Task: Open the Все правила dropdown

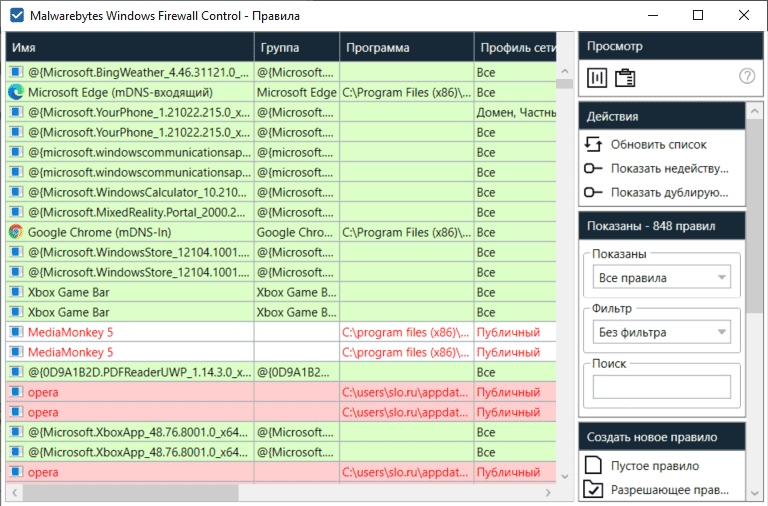Action: [662, 278]
